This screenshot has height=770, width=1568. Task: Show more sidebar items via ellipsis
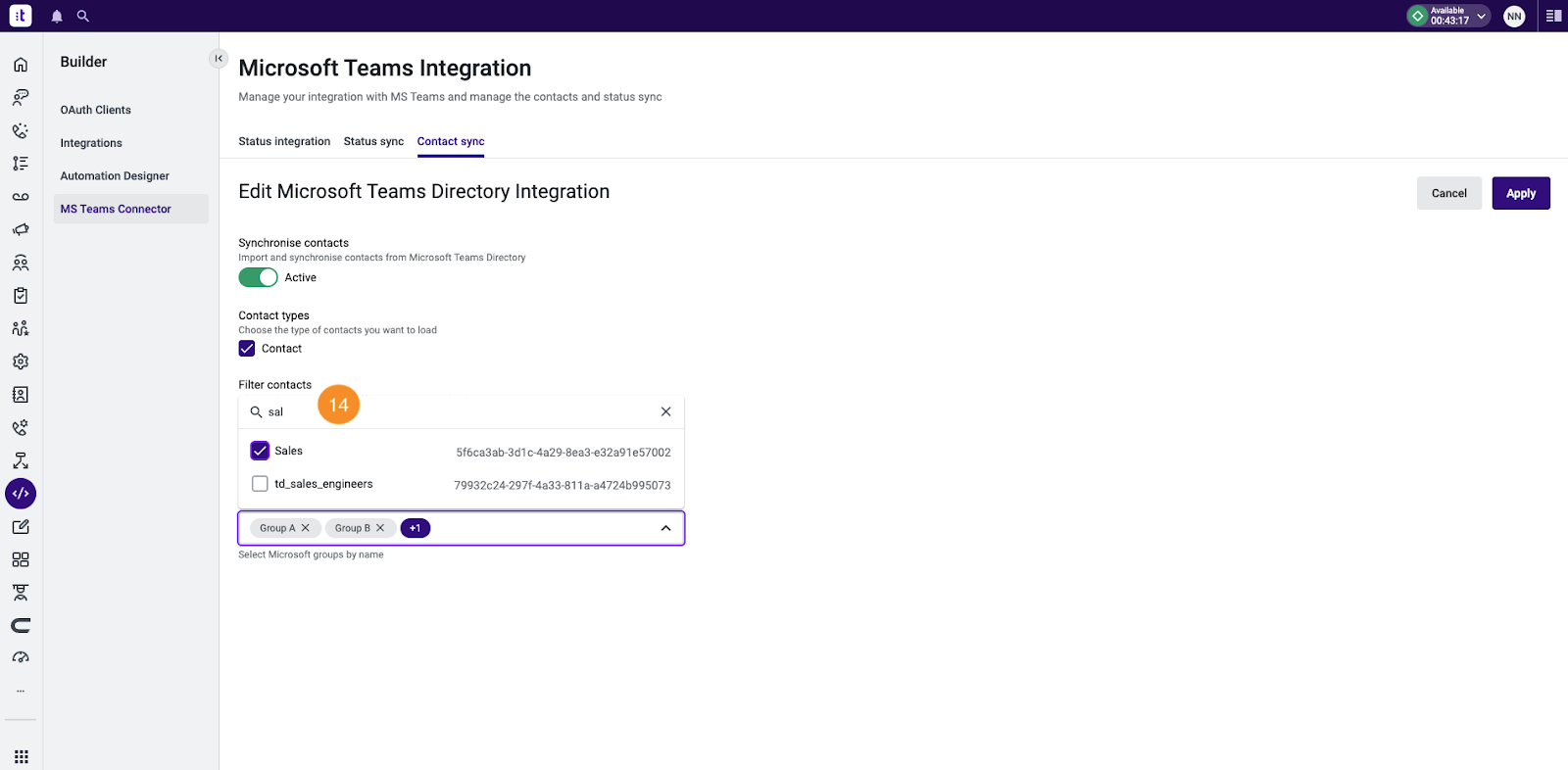coord(21,691)
